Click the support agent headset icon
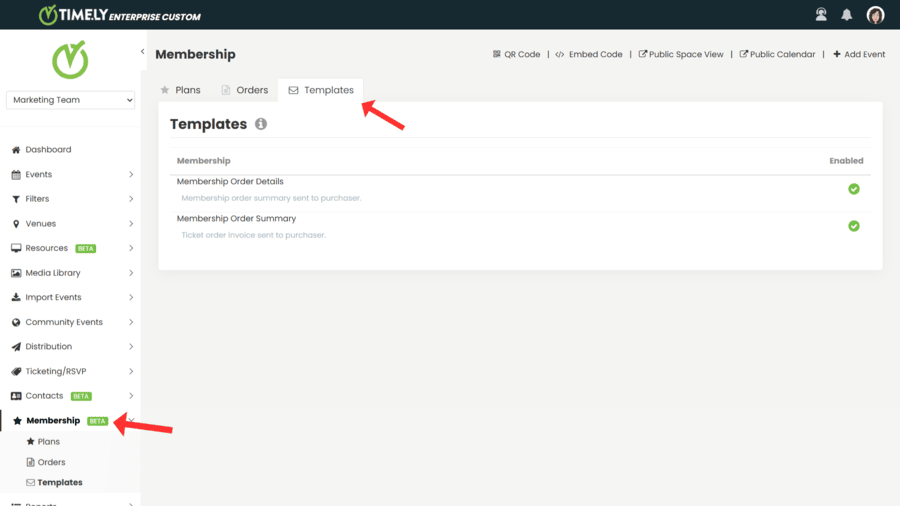 coord(821,15)
